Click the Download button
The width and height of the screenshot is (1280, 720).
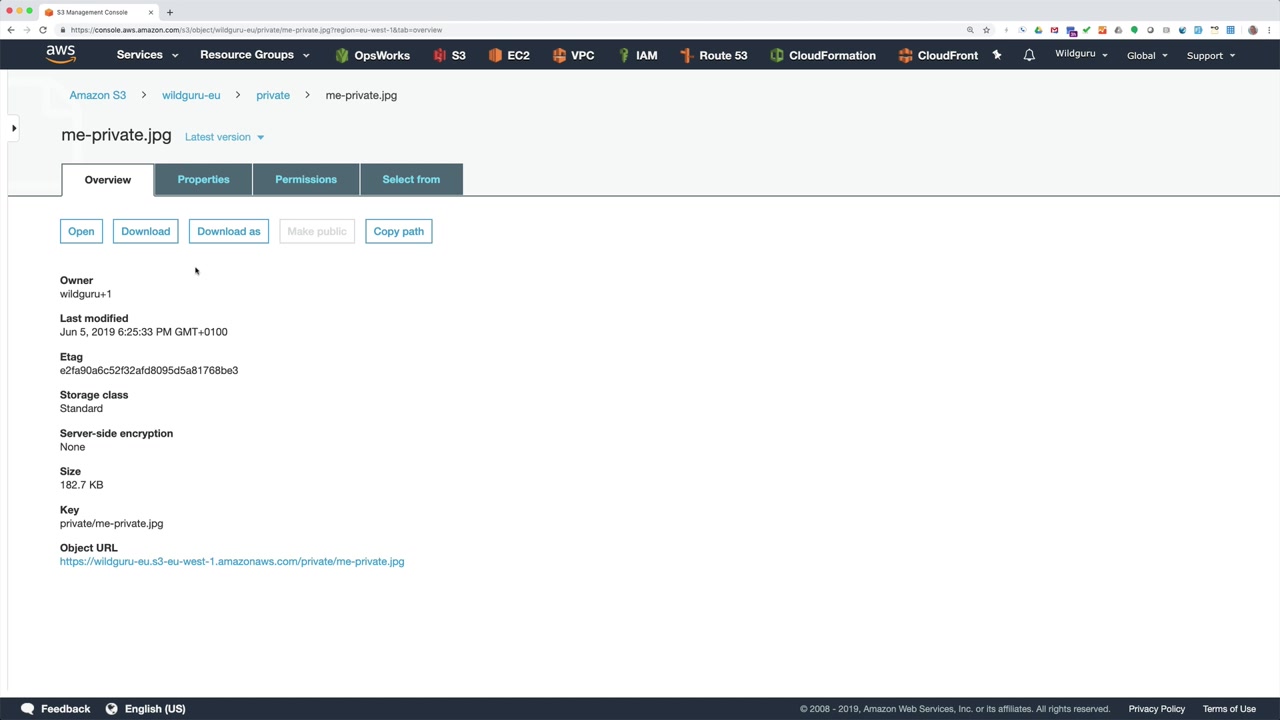pyautogui.click(x=146, y=231)
